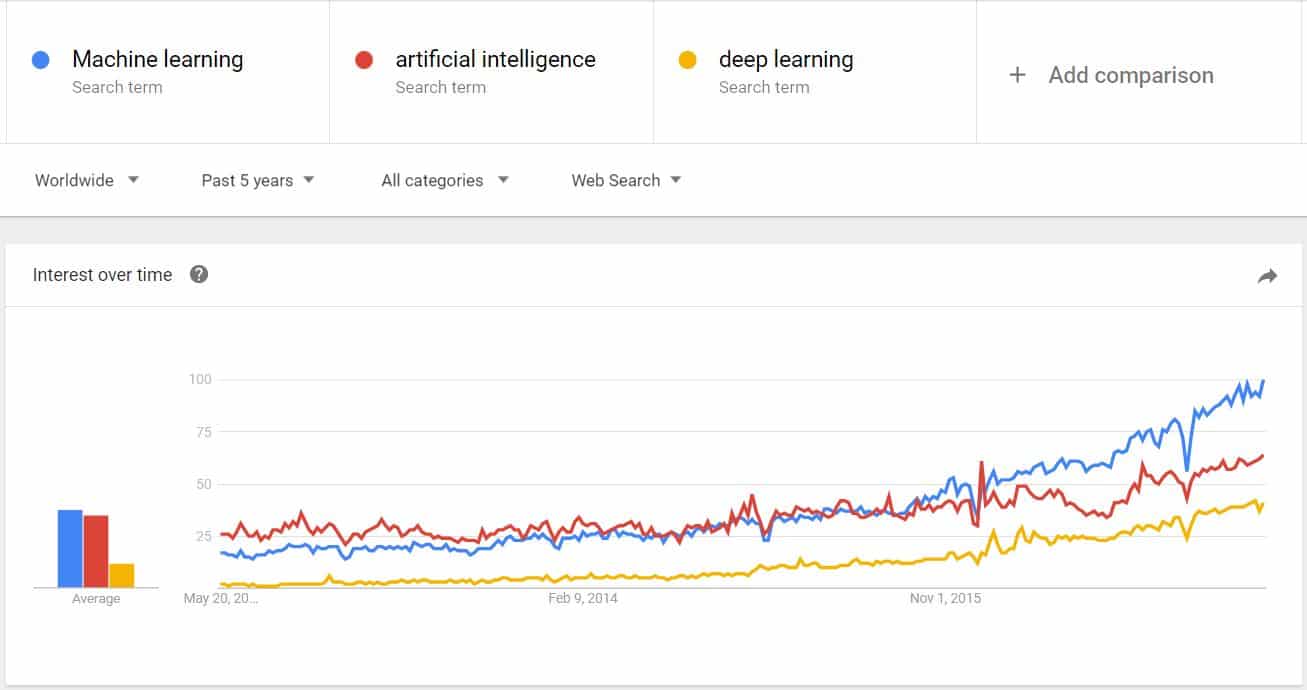Click the plus icon beside Add comparison
The width and height of the screenshot is (1307, 690).
point(1017,75)
